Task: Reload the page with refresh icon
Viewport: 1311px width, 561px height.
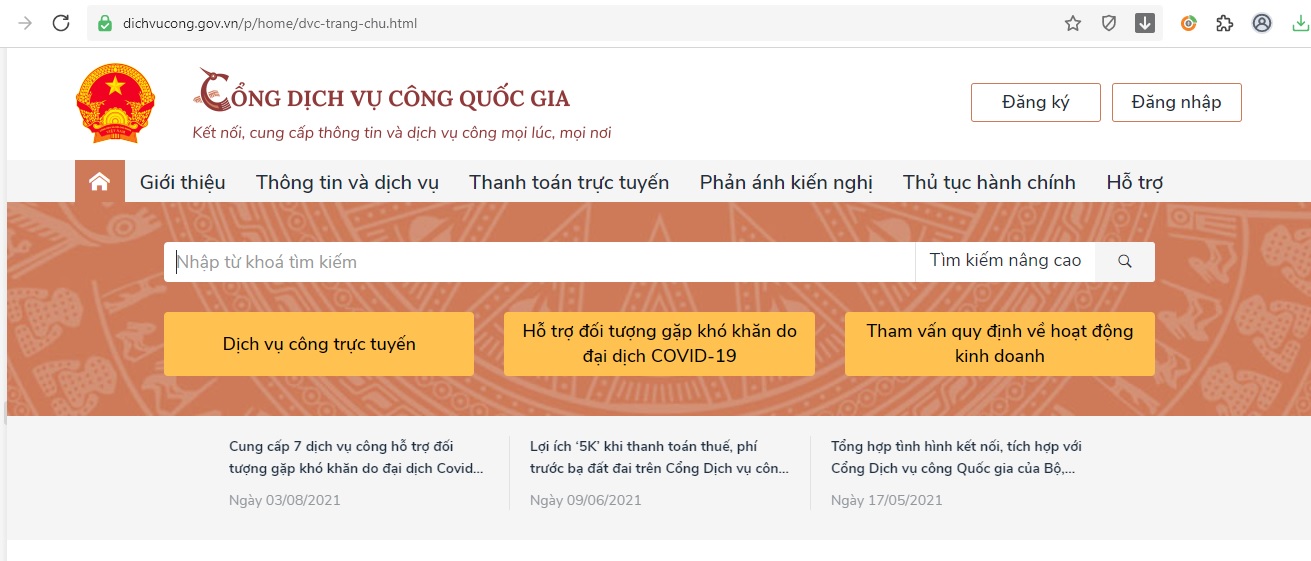Action: point(61,23)
